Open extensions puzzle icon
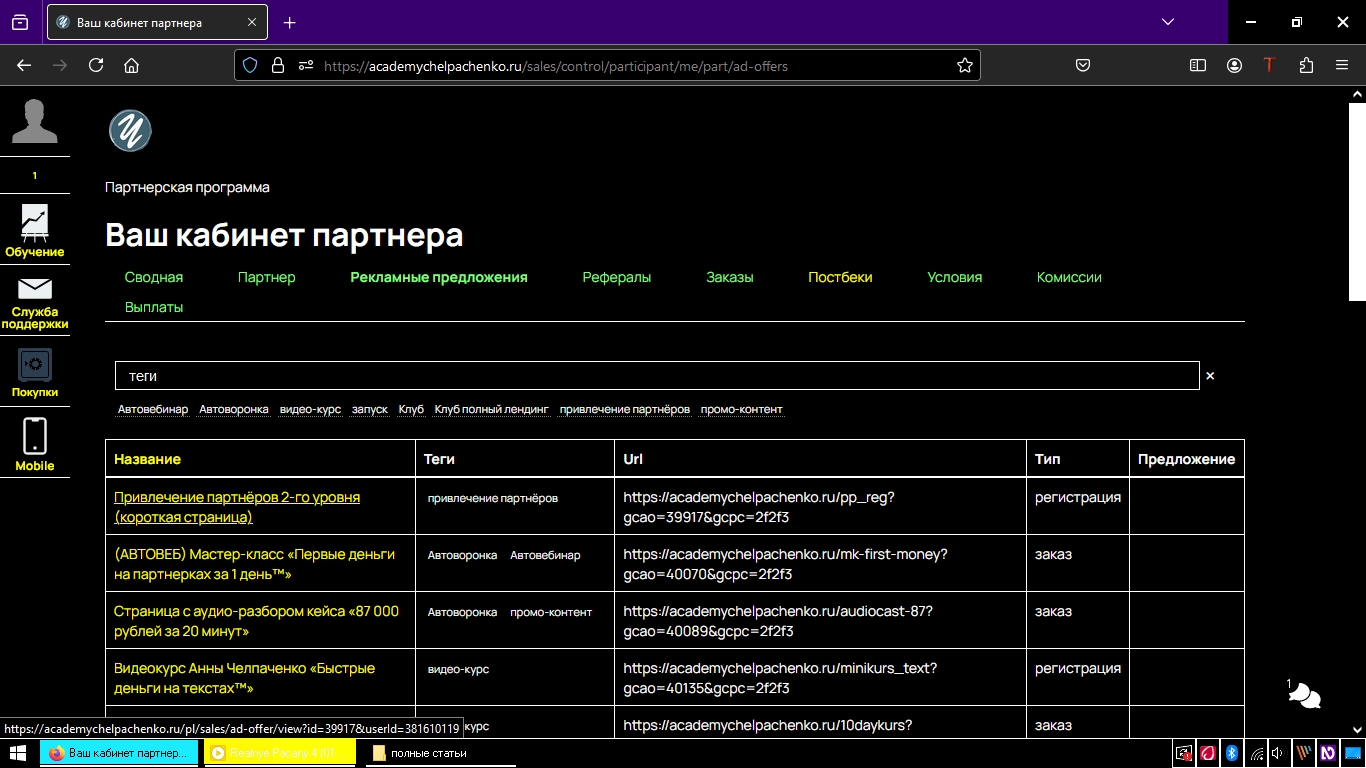 click(x=1306, y=65)
